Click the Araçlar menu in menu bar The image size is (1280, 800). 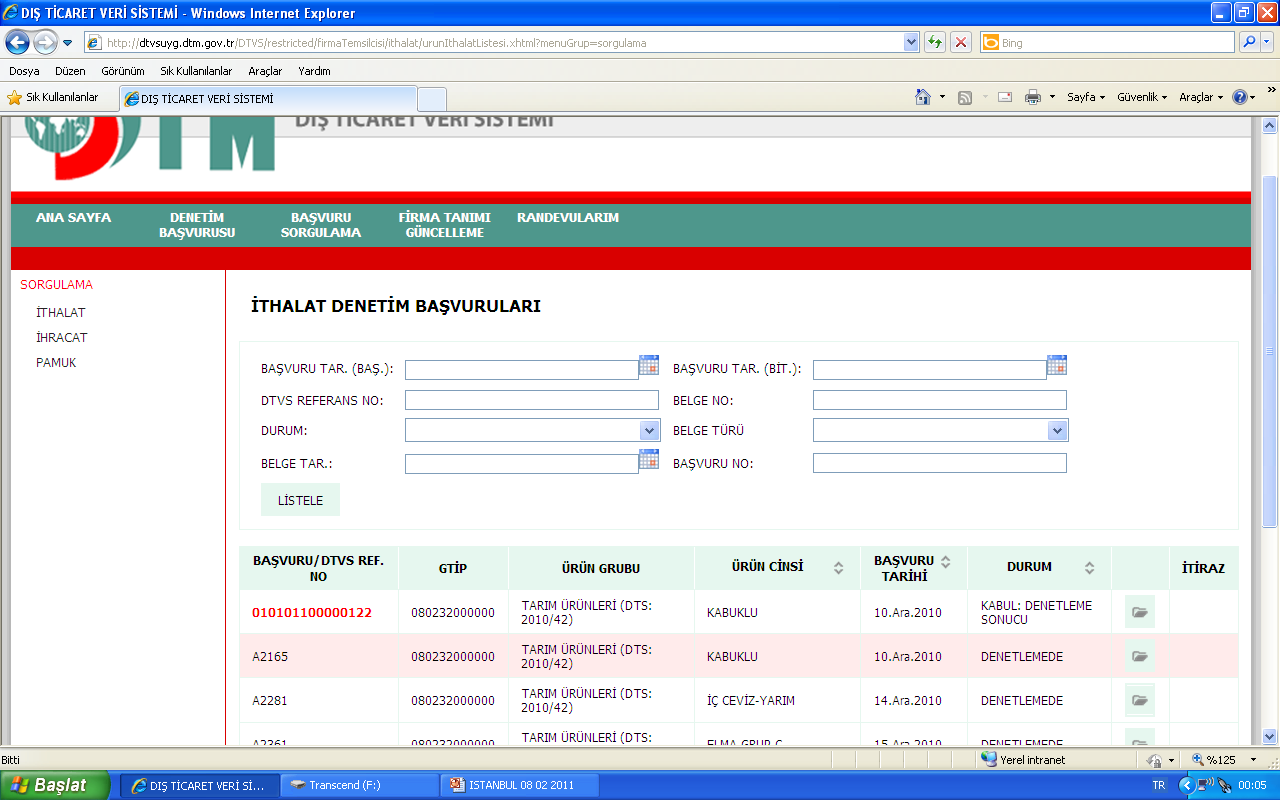point(265,71)
